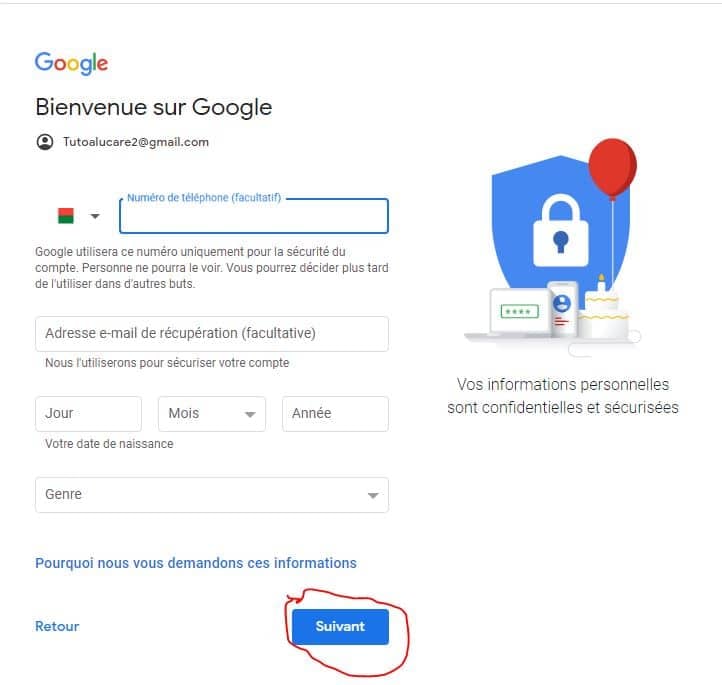
Task: Click the account avatar icon
Action: click(44, 142)
